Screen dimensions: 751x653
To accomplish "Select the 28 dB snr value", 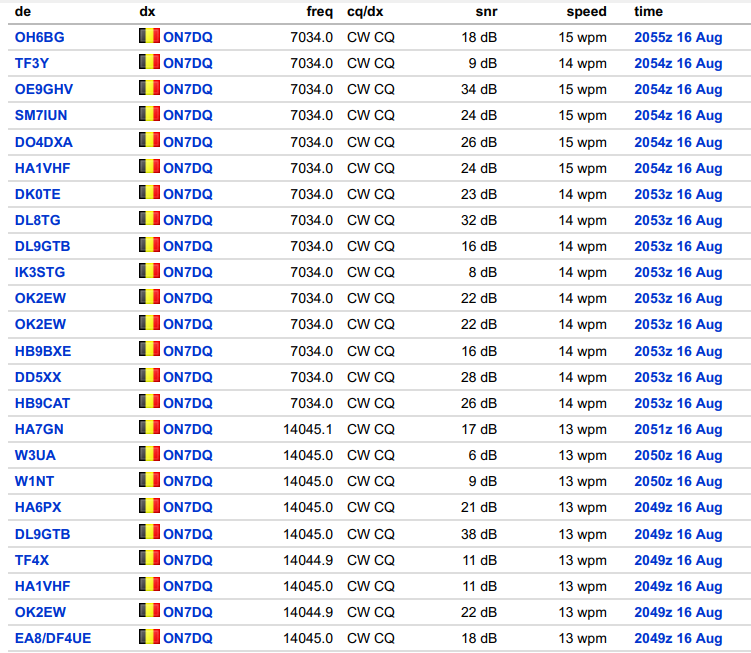I will (x=479, y=378).
